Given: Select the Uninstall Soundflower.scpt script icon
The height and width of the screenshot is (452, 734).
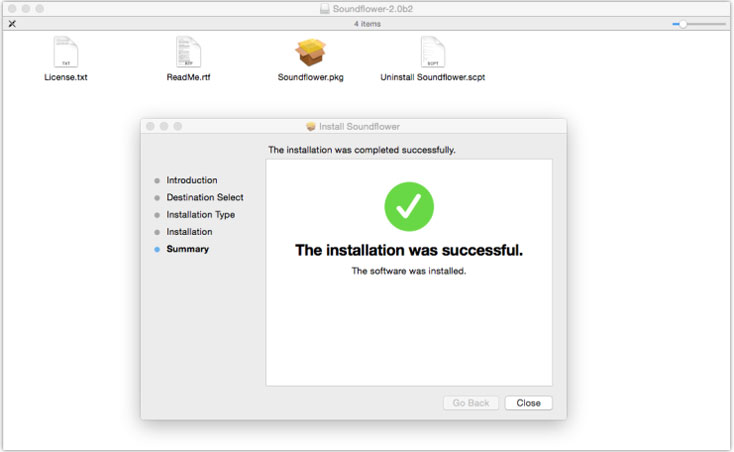Looking at the screenshot, I should click(433, 52).
